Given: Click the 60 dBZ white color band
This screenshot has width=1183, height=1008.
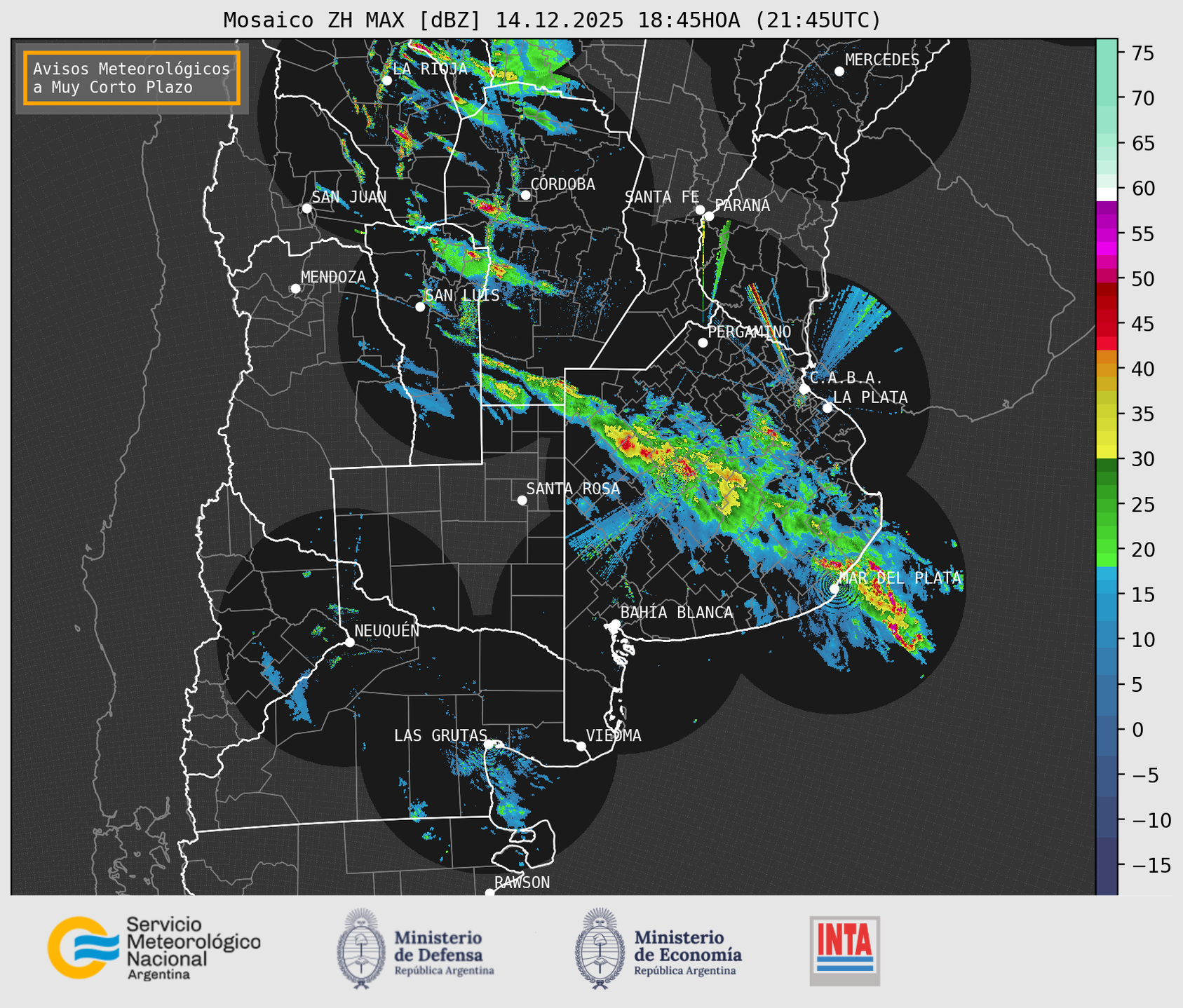Looking at the screenshot, I should (1107, 194).
